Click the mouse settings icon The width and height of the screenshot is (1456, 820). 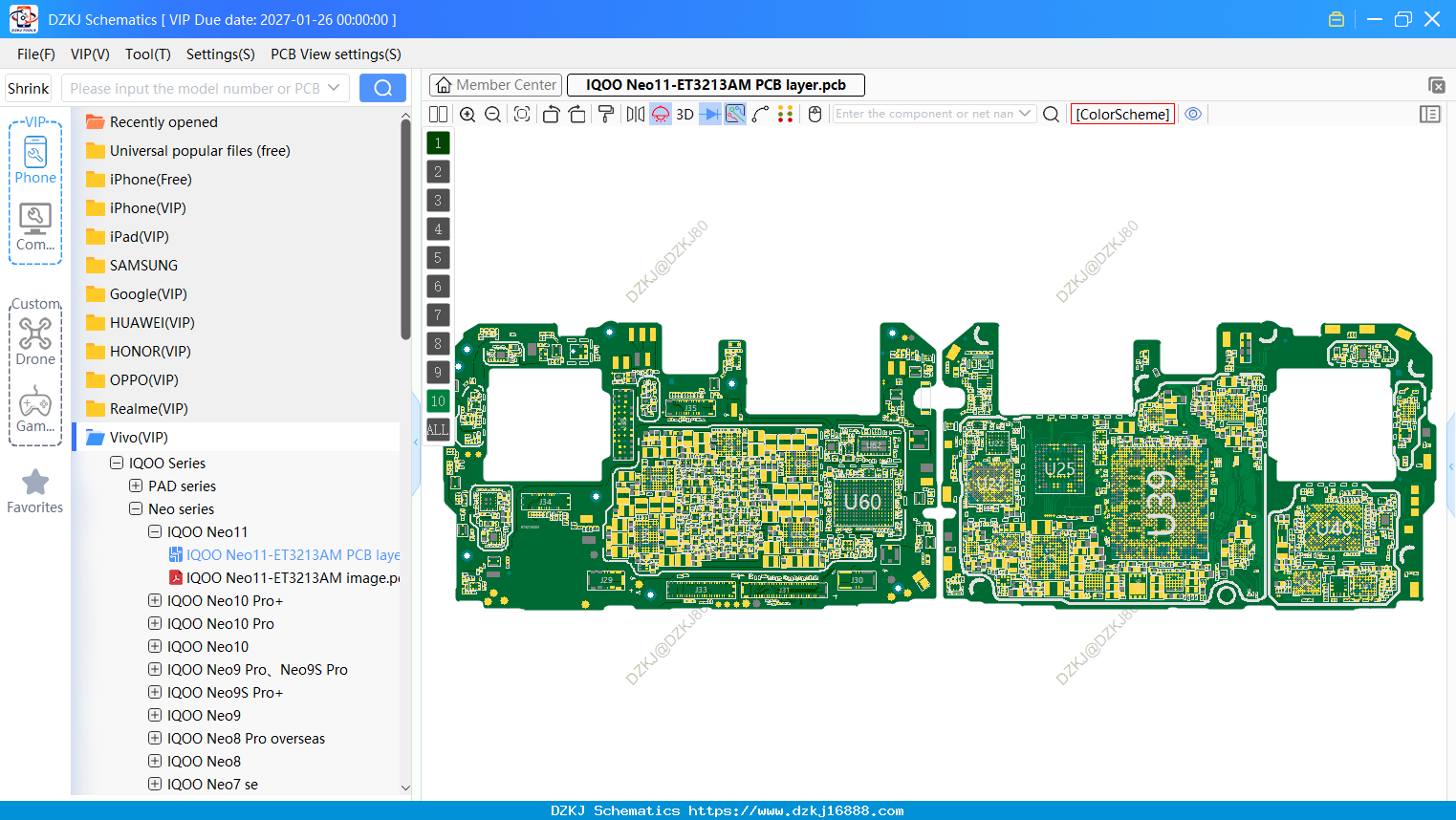[x=815, y=114]
